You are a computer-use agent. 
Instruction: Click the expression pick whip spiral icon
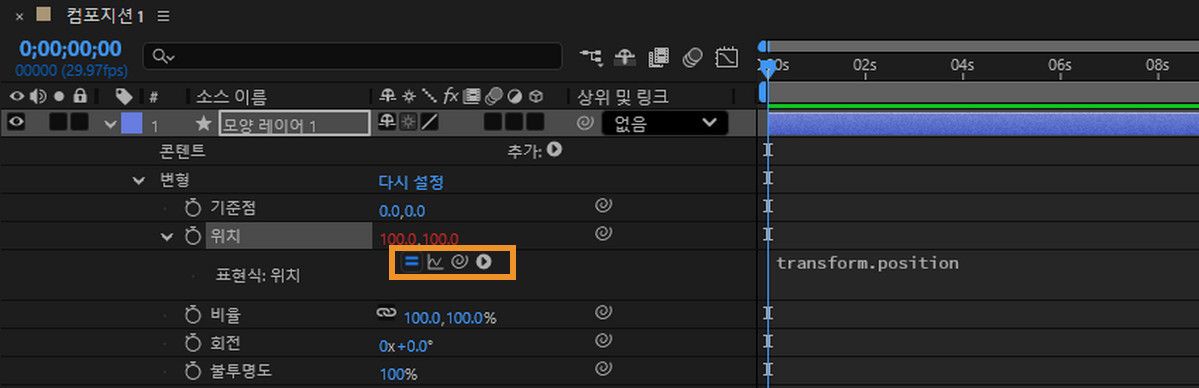[x=459, y=262]
